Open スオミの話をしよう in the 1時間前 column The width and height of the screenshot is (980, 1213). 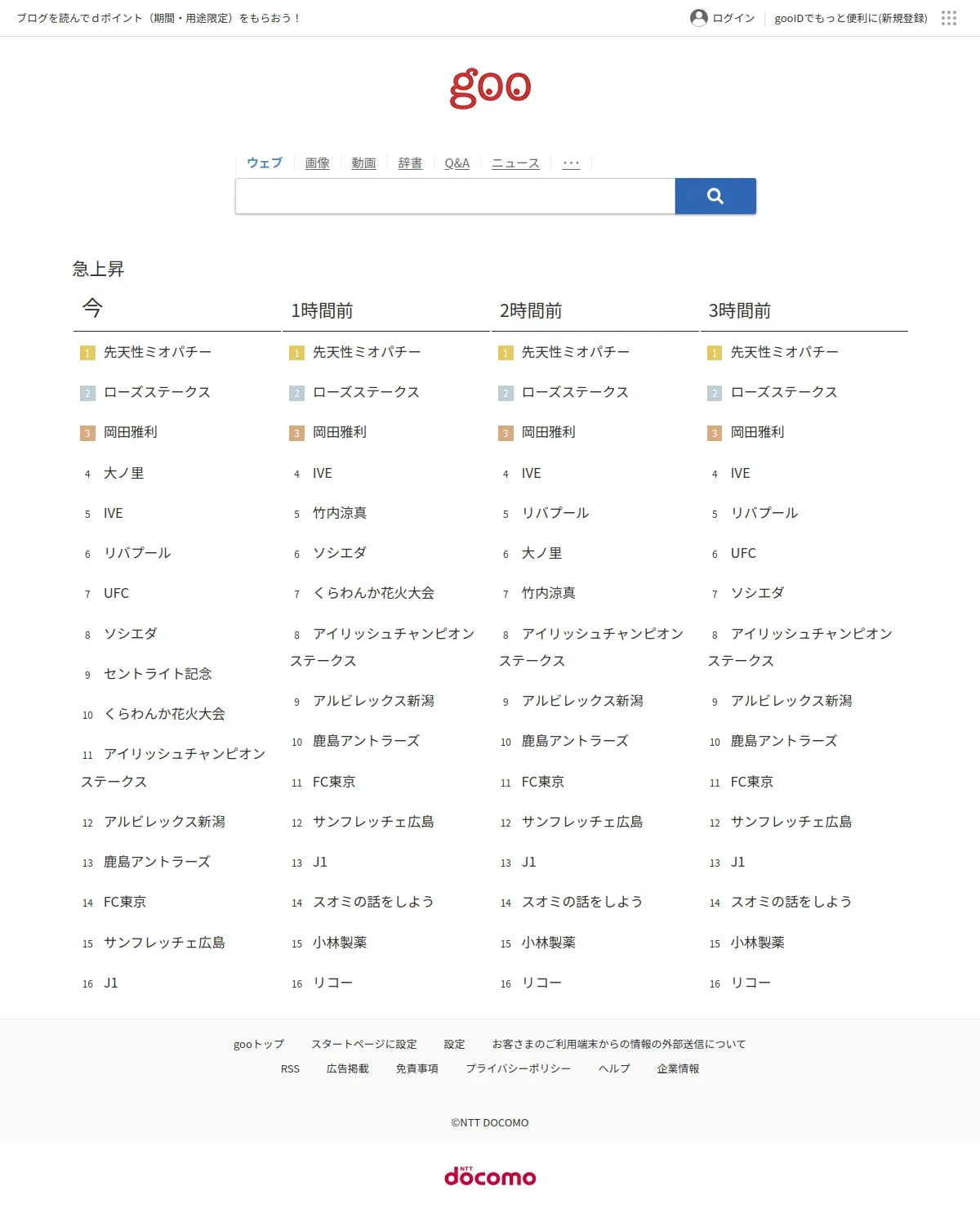pos(373,902)
